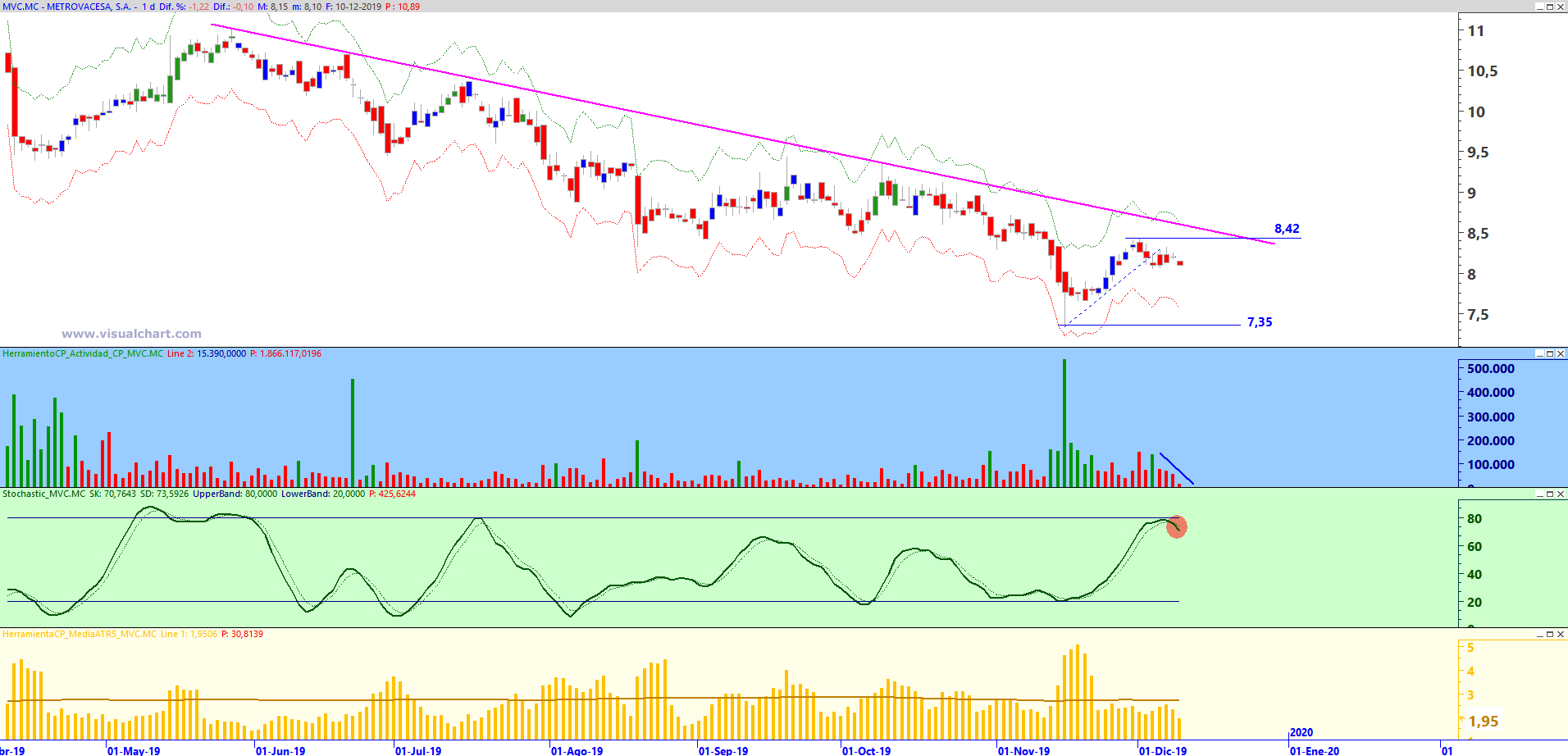The height and width of the screenshot is (756, 1568).
Task: Click the '01-Oct-19' date axis label
Action: (x=867, y=750)
